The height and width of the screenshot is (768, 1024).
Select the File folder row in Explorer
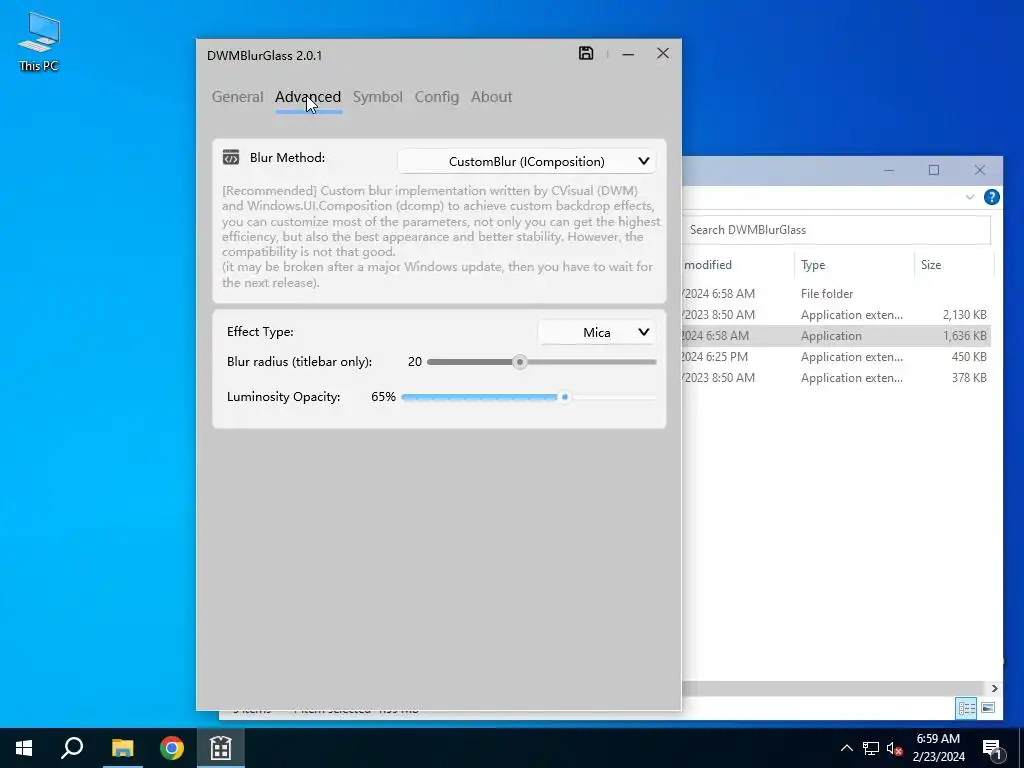click(836, 294)
